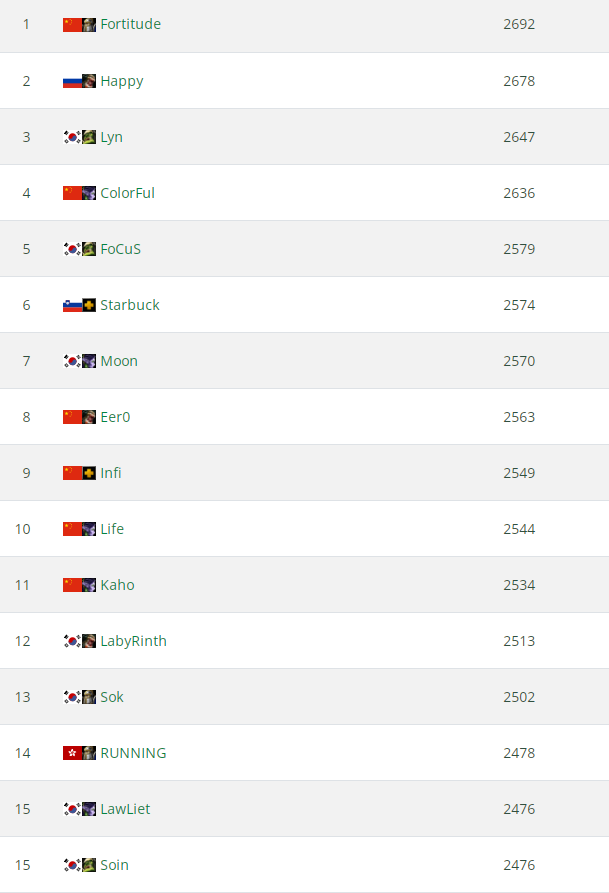
Task: Go to Eer0's player profile
Action: tap(115, 417)
